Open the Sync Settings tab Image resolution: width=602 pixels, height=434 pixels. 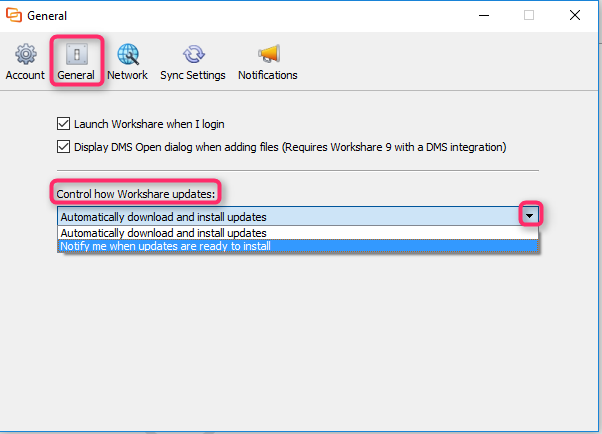click(x=193, y=62)
